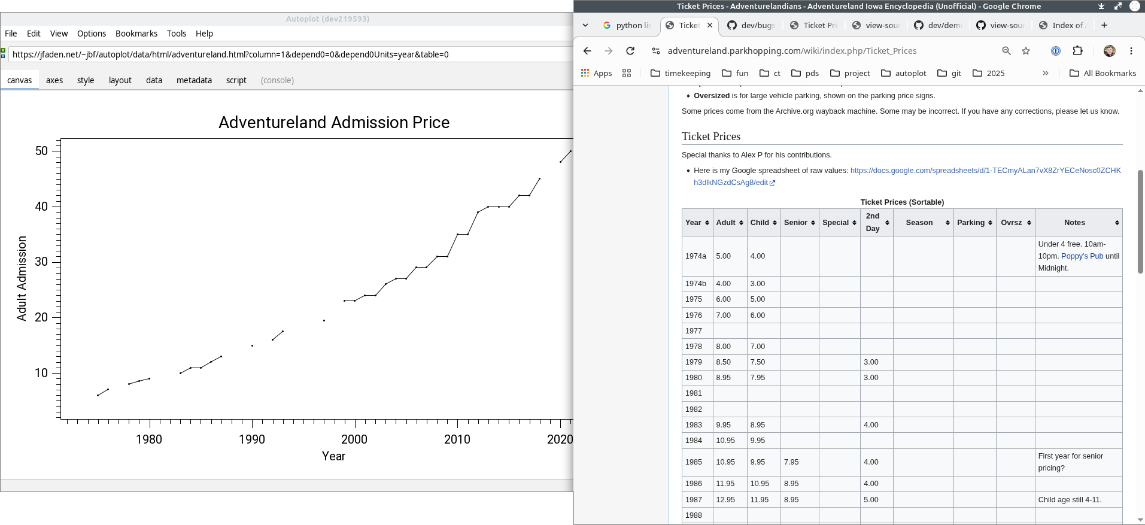Open the ct bookmarks folder
Screen dimensions: 1145x525
pos(770,73)
